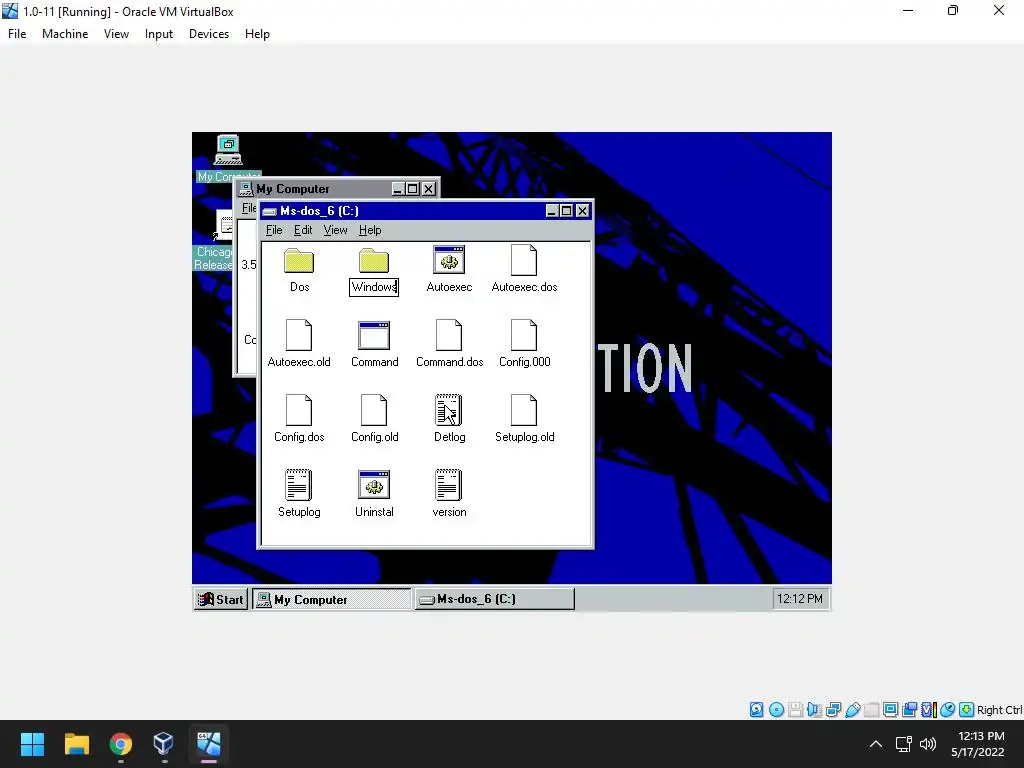The height and width of the screenshot is (768, 1024).
Task: Open the VirtualBox File menu
Action: [17, 34]
